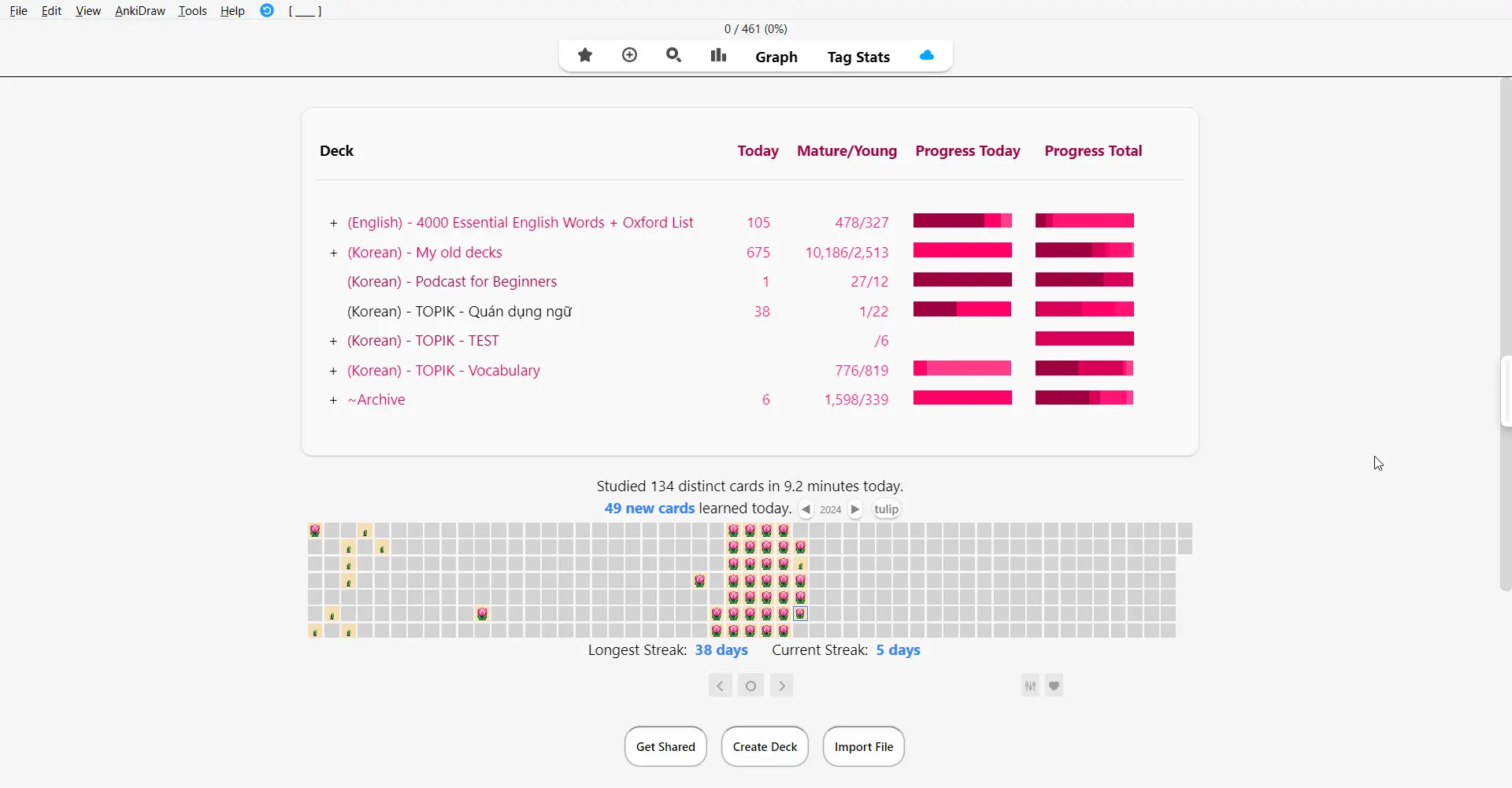
Task: Open the File menu
Action: (19, 11)
